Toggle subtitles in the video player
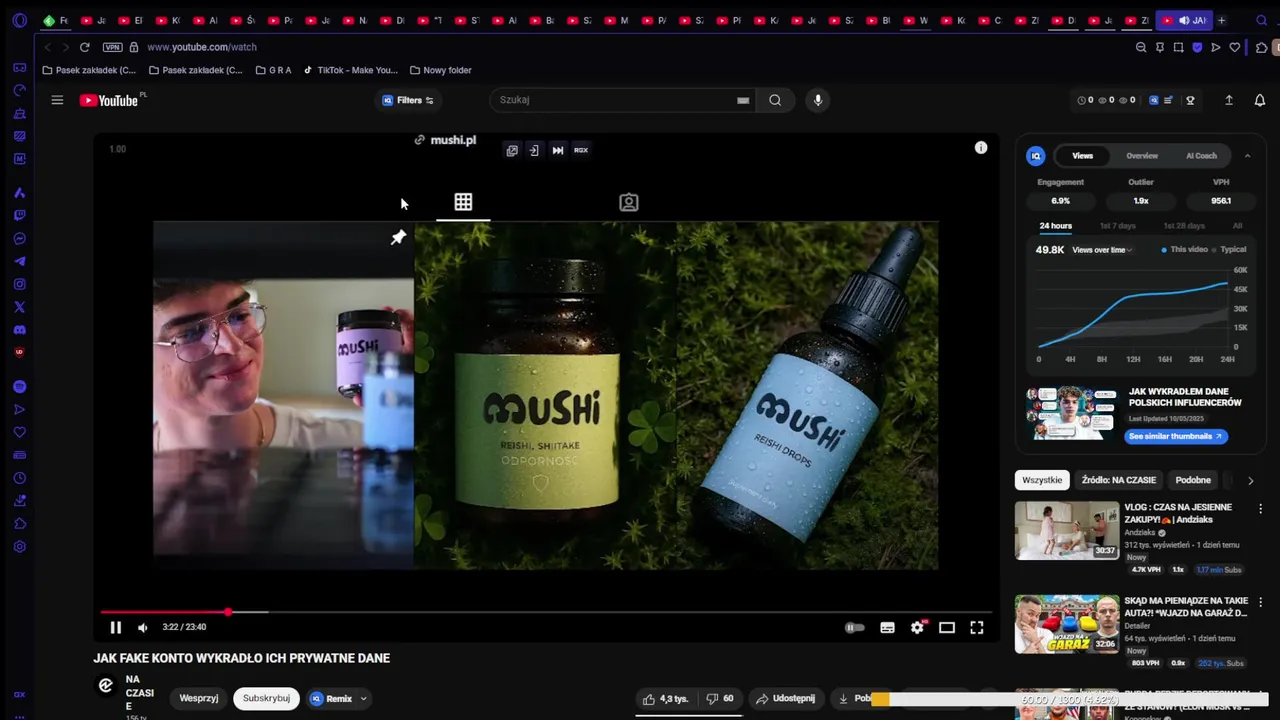This screenshot has height=720, width=1280. pos(887,627)
